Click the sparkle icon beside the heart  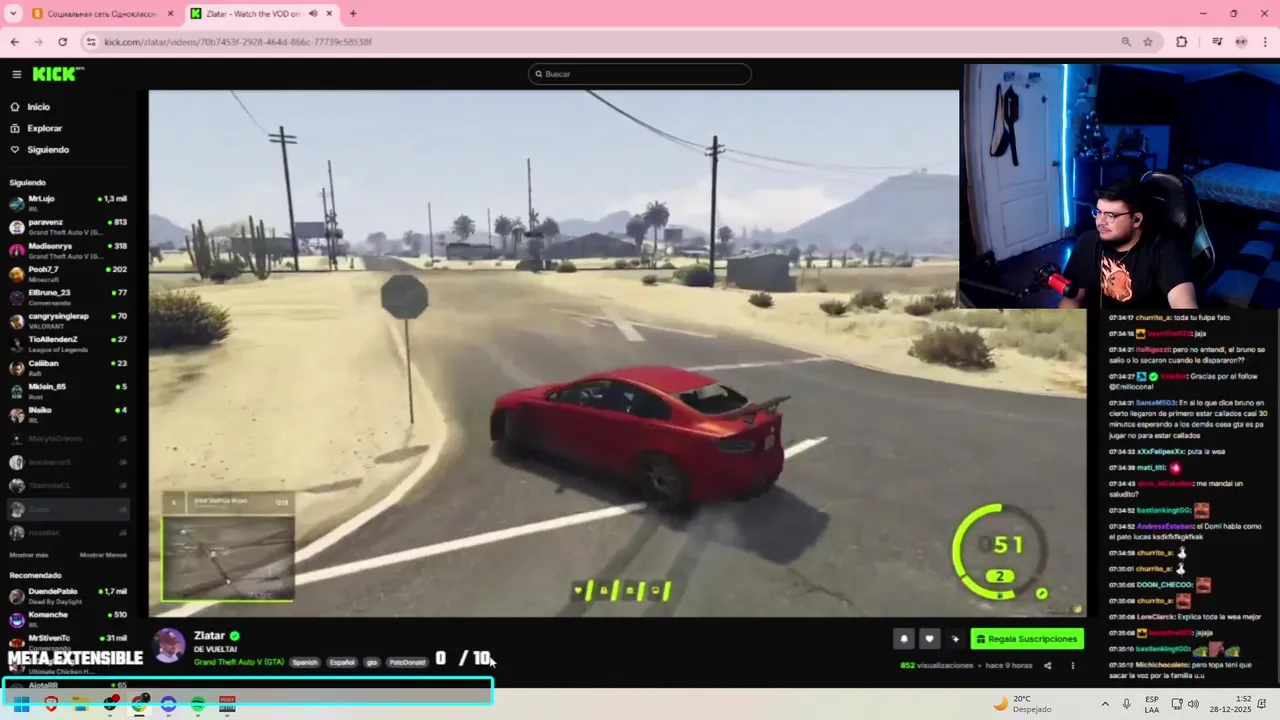pos(955,639)
